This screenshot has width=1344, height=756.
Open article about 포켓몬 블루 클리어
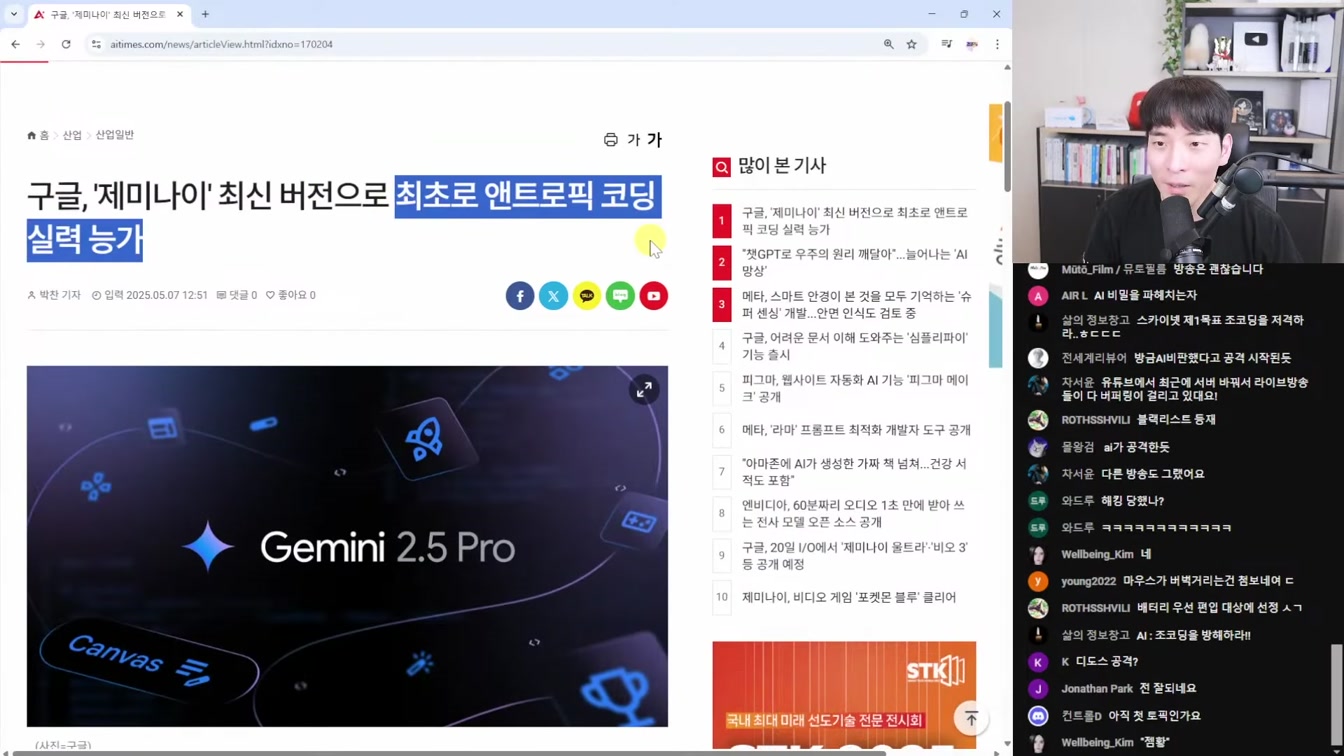point(849,597)
